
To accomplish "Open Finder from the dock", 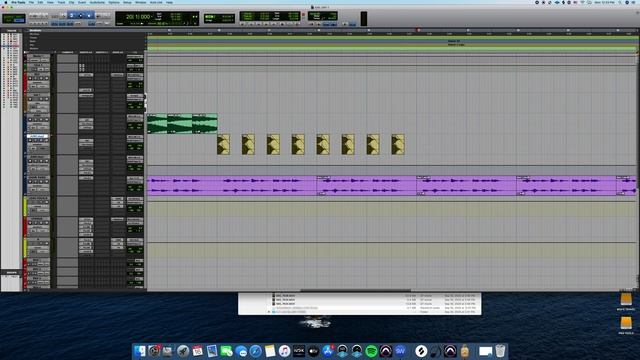I will [140, 351].
